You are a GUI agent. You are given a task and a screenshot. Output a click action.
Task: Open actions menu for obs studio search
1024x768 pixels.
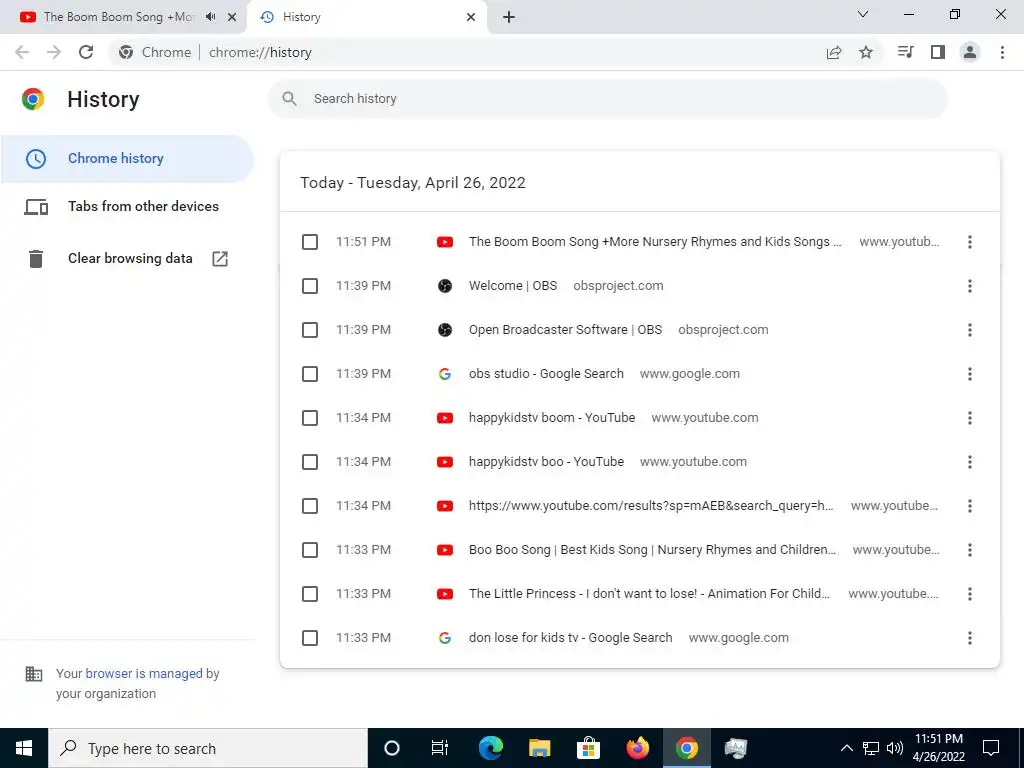[970, 374]
